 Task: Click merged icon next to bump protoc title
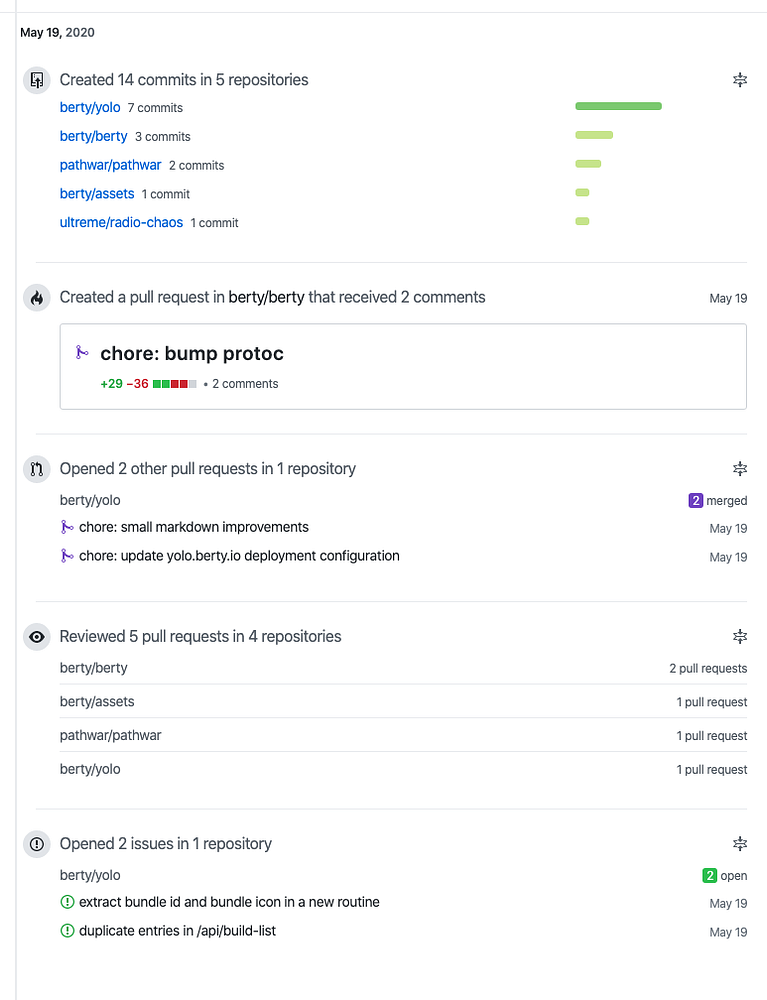tap(82, 353)
